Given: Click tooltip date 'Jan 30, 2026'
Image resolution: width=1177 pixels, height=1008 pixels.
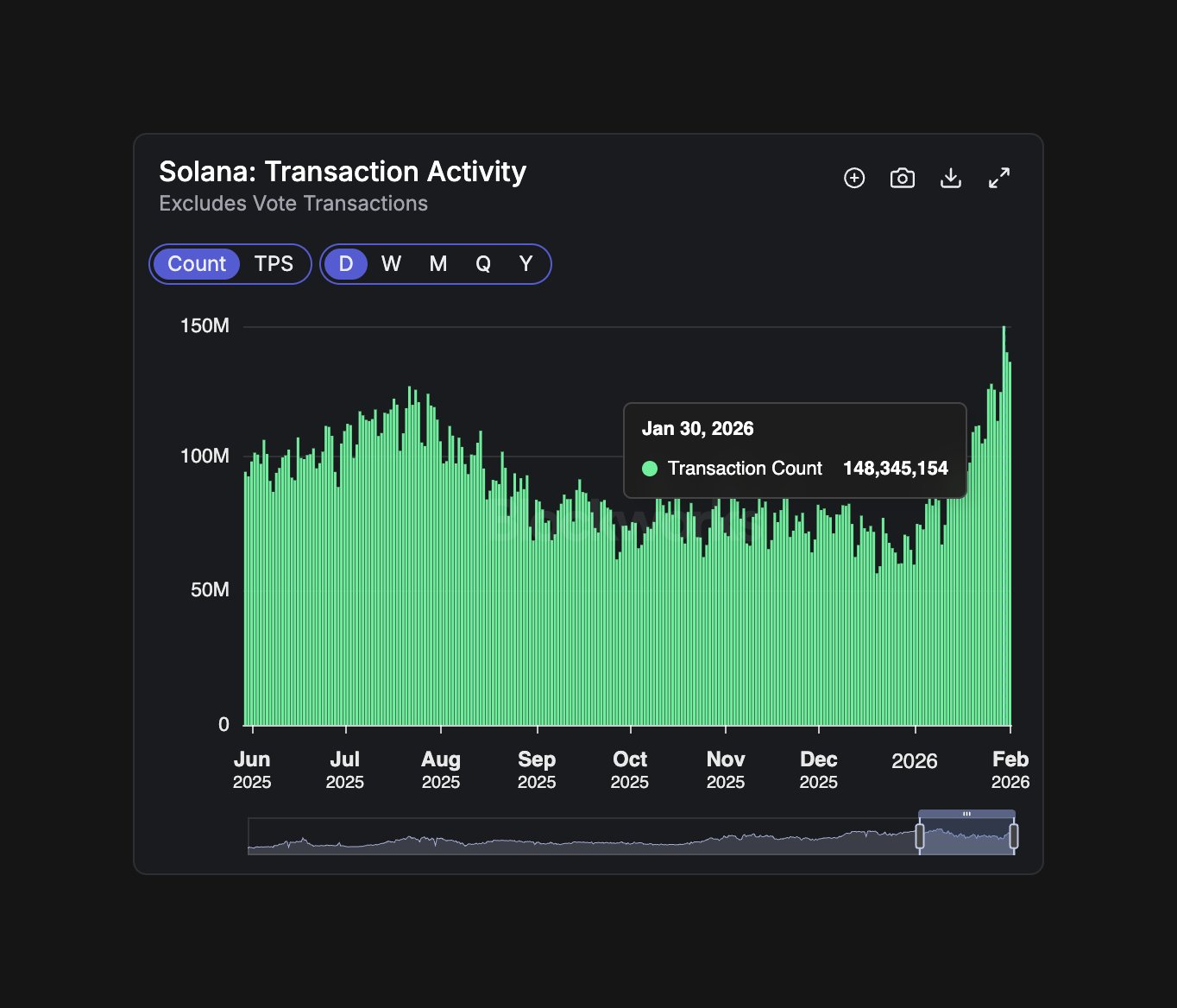Looking at the screenshot, I should [698, 429].
